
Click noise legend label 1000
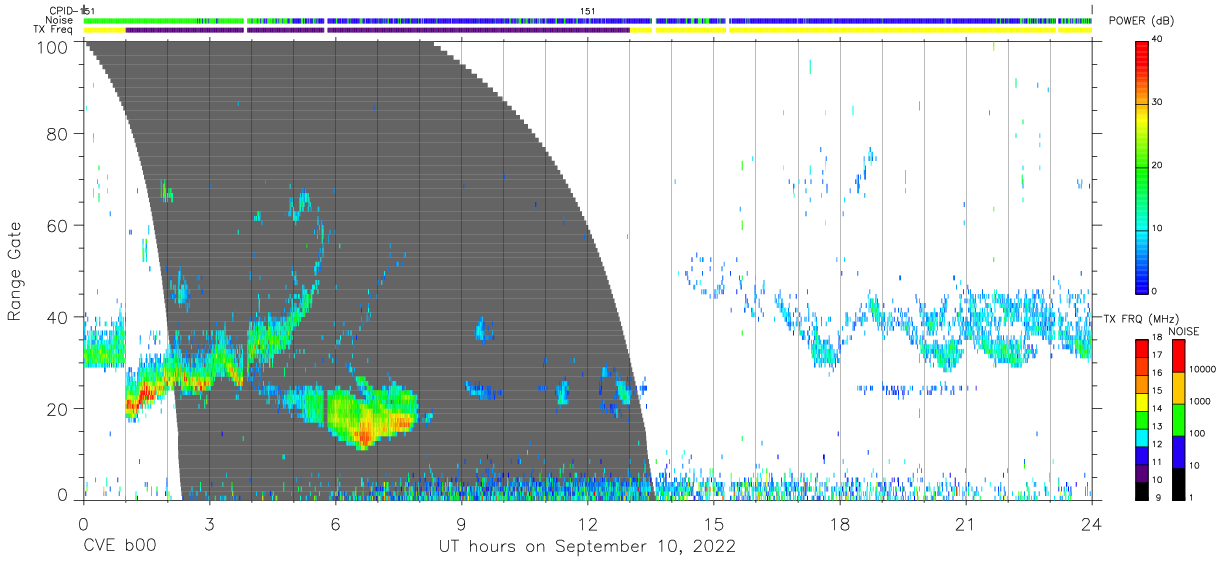coord(1198,401)
